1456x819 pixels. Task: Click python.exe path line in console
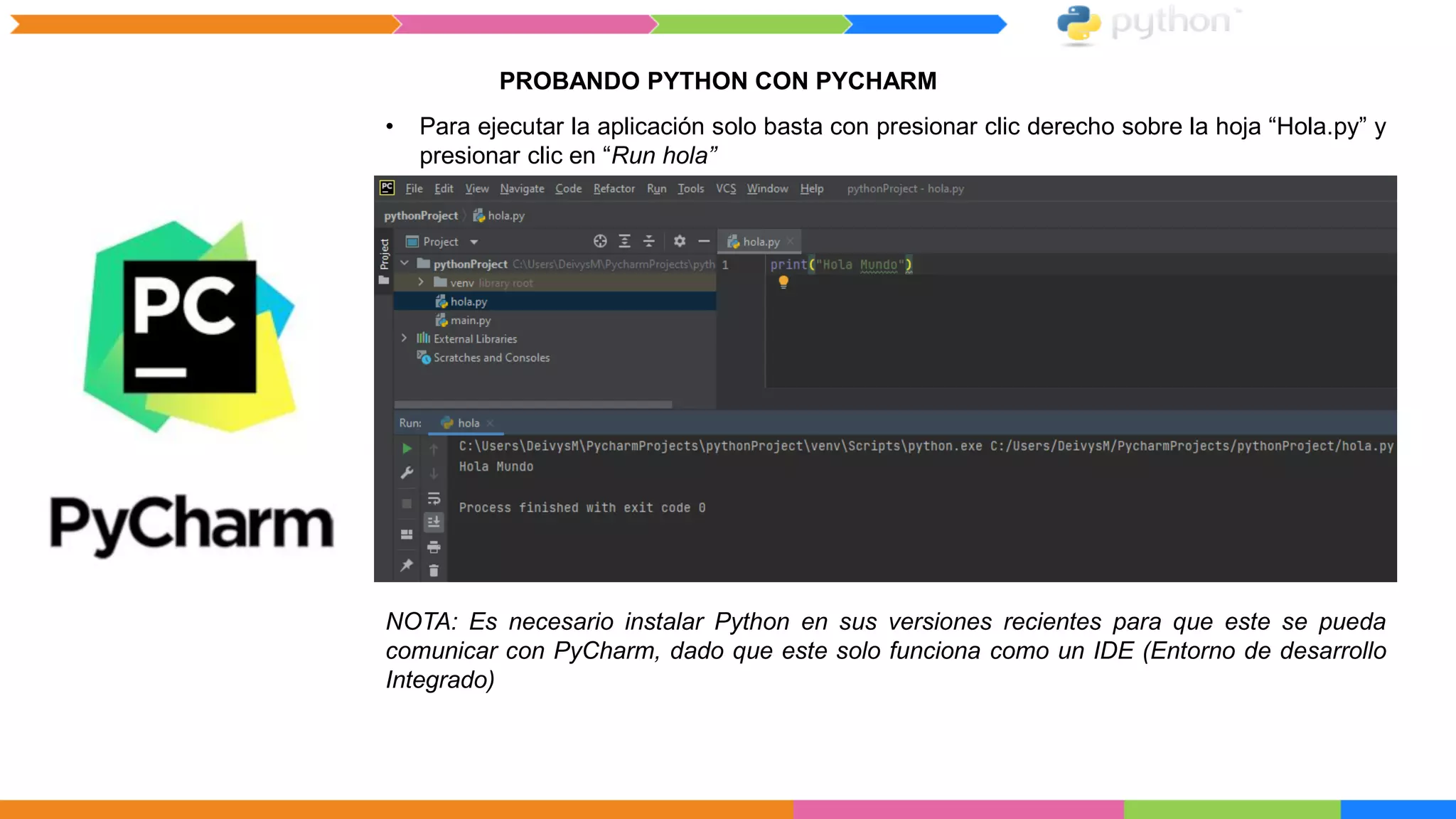[926, 446]
